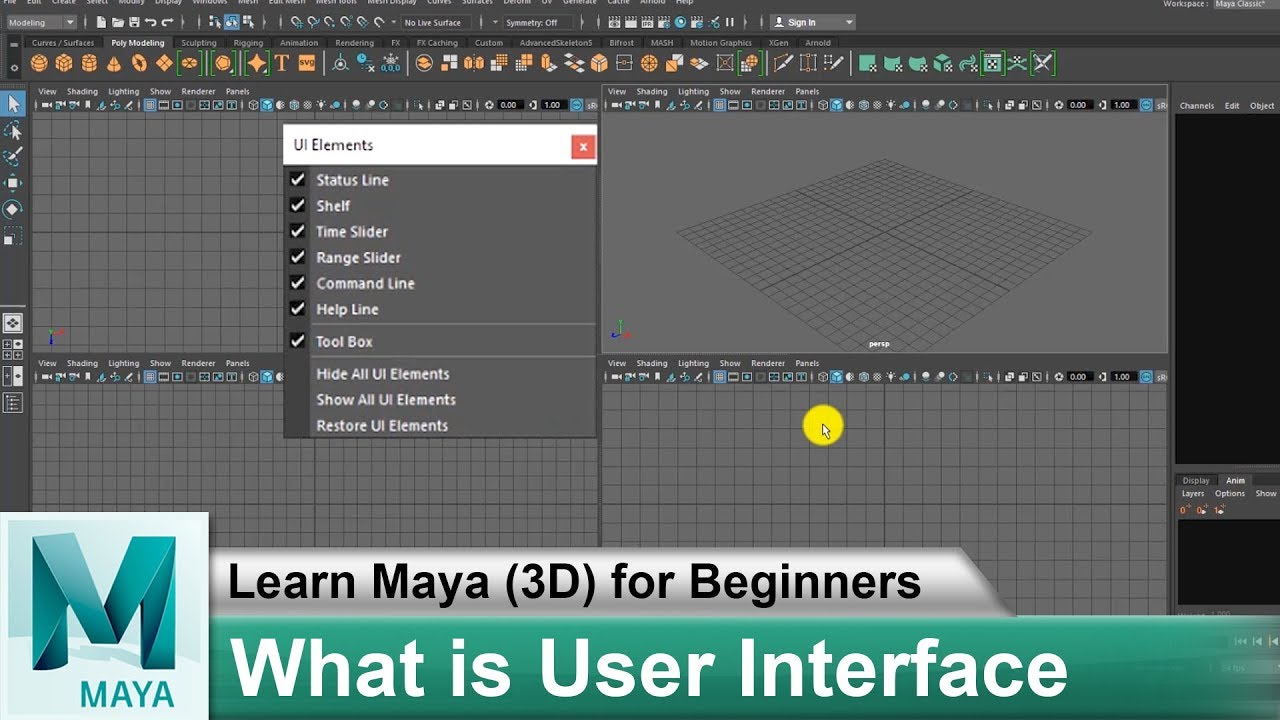Uncheck the Status Line checkbox

[297, 180]
